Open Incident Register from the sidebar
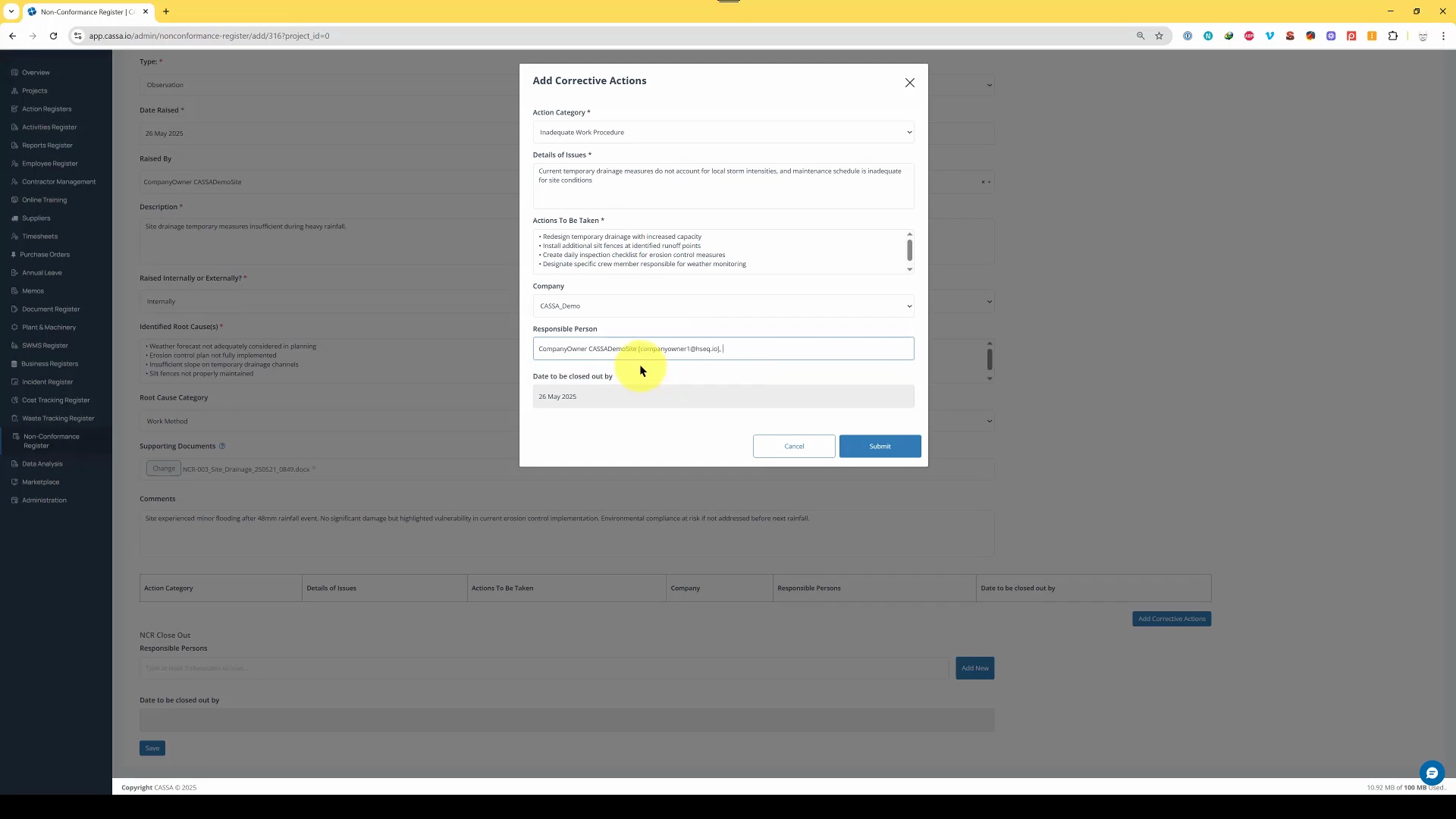The height and width of the screenshot is (819, 1456). (x=47, y=382)
